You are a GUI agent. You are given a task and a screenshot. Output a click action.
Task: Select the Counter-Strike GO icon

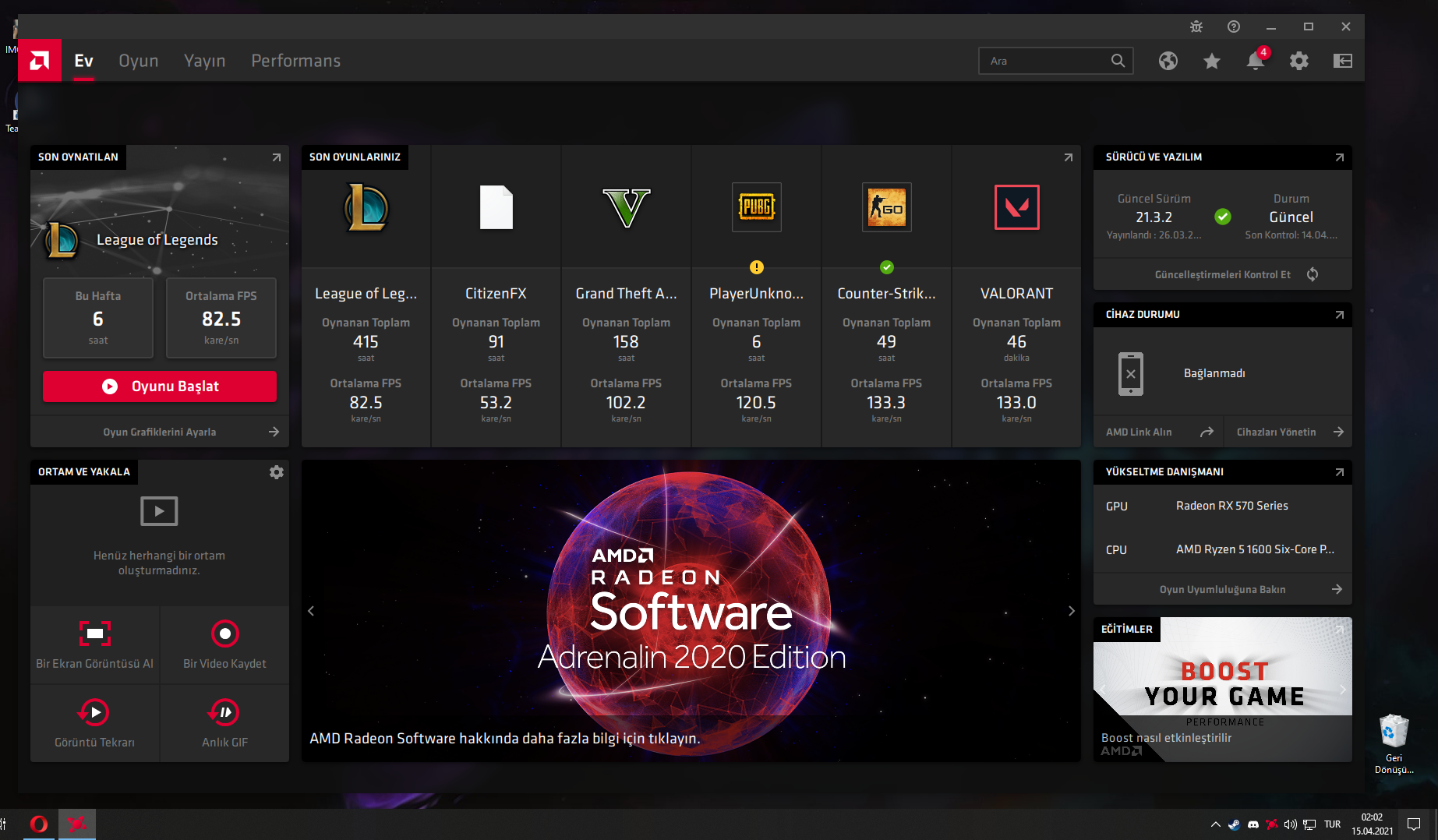point(887,207)
